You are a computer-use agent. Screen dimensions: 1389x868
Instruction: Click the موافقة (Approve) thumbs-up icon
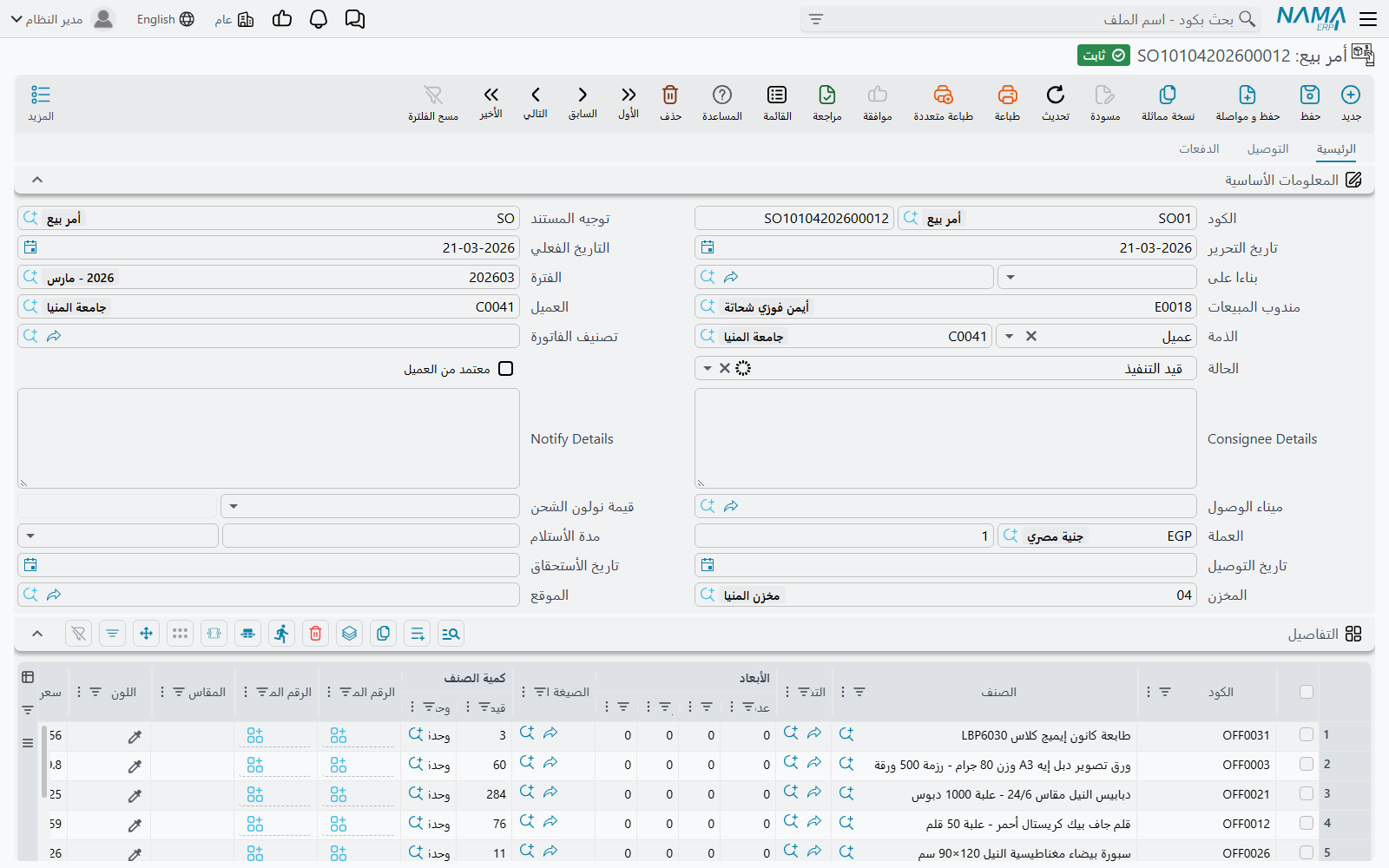pos(878,95)
